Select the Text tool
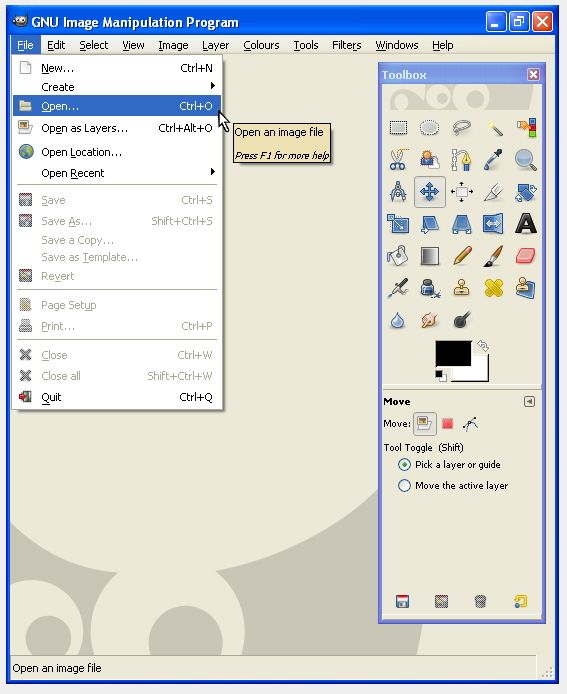 click(525, 224)
